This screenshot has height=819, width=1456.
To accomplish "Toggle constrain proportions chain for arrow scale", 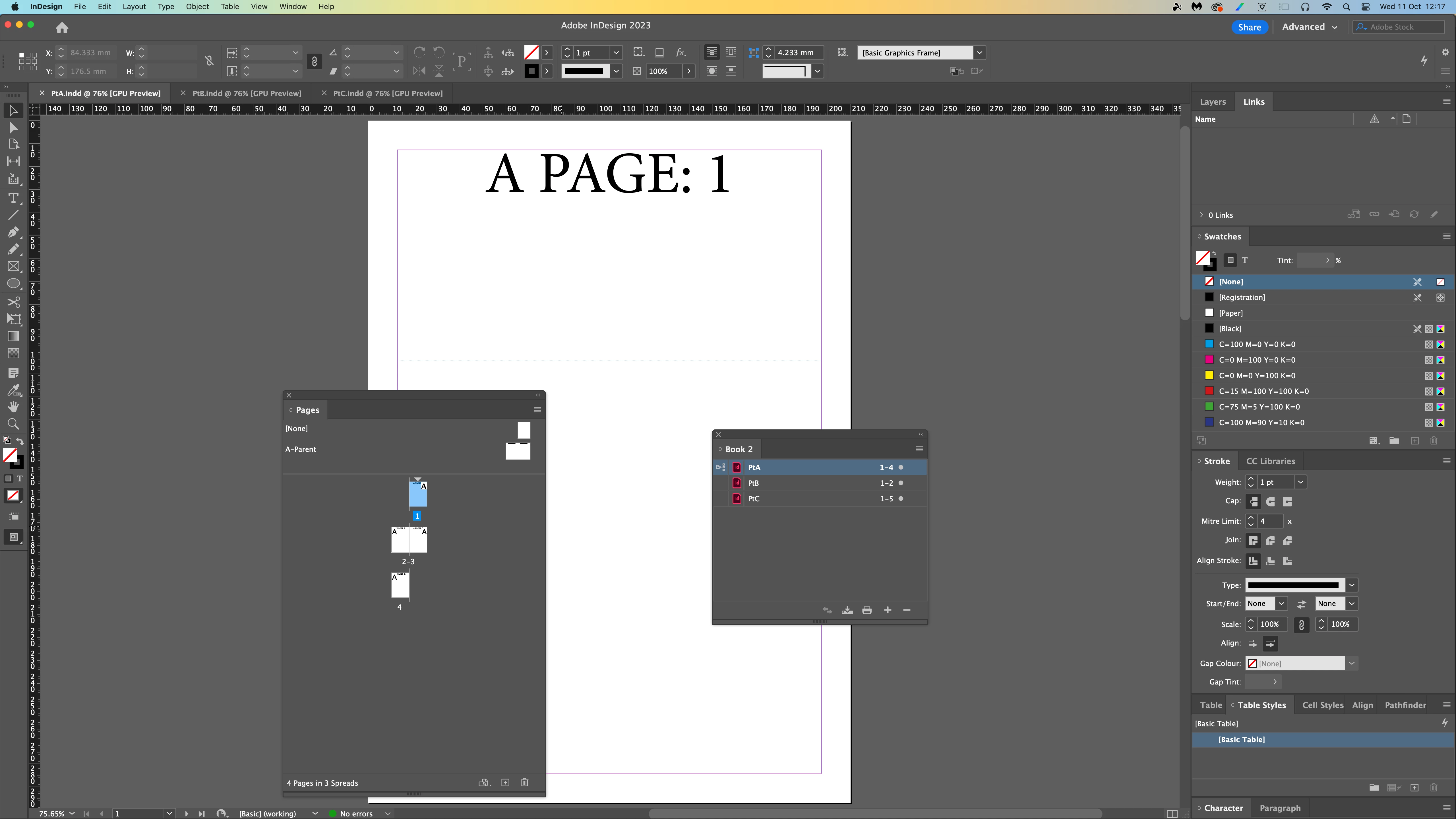I will pyautogui.click(x=1301, y=624).
